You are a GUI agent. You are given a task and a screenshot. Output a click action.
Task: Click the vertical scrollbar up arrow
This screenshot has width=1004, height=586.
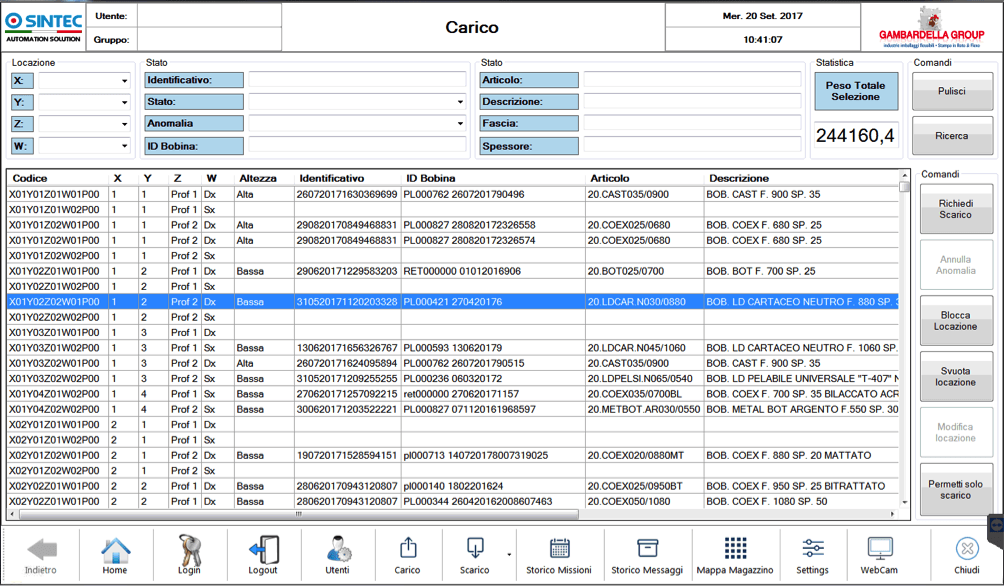click(x=904, y=175)
